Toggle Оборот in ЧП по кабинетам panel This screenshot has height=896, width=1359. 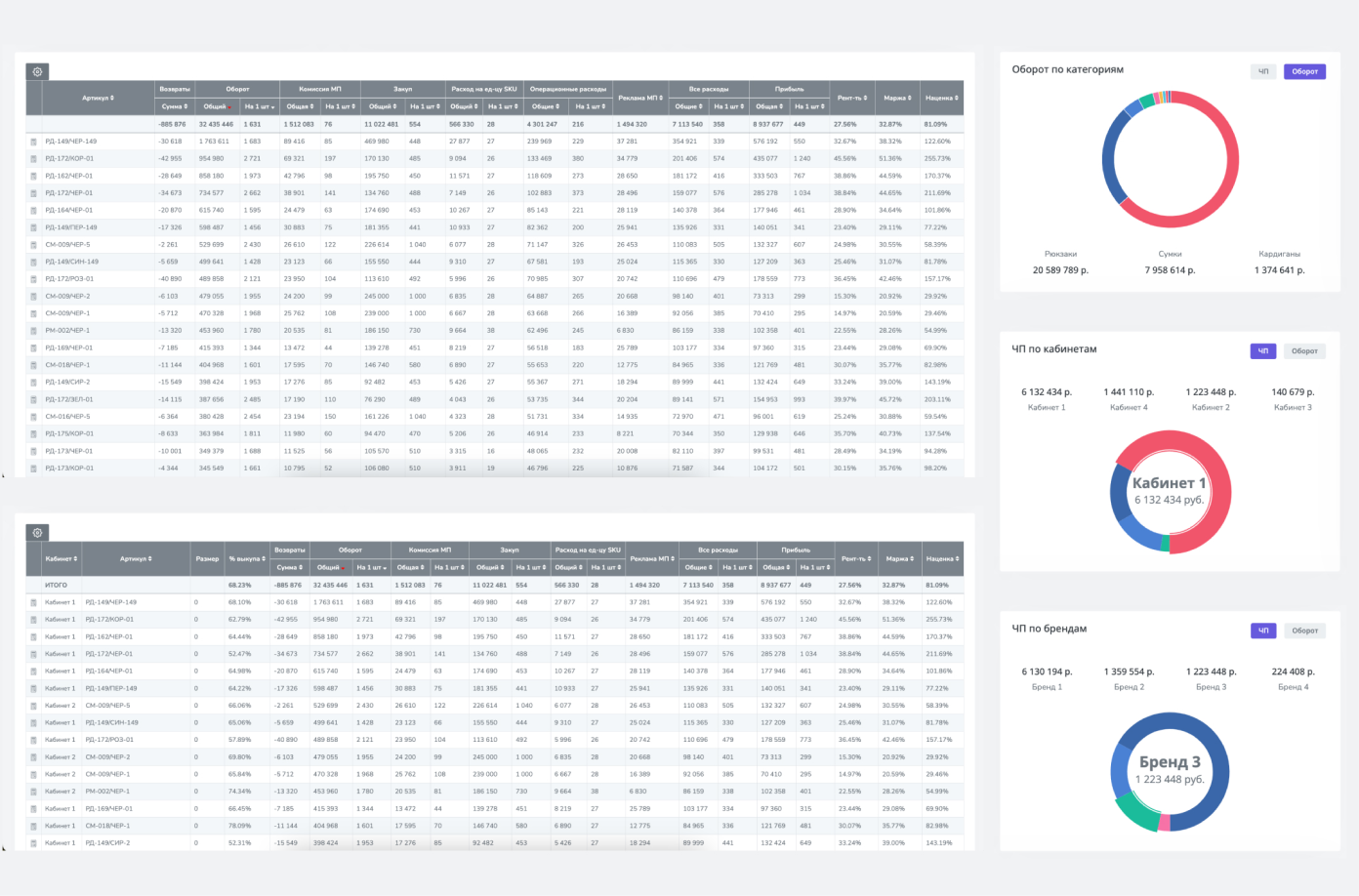[1304, 351]
